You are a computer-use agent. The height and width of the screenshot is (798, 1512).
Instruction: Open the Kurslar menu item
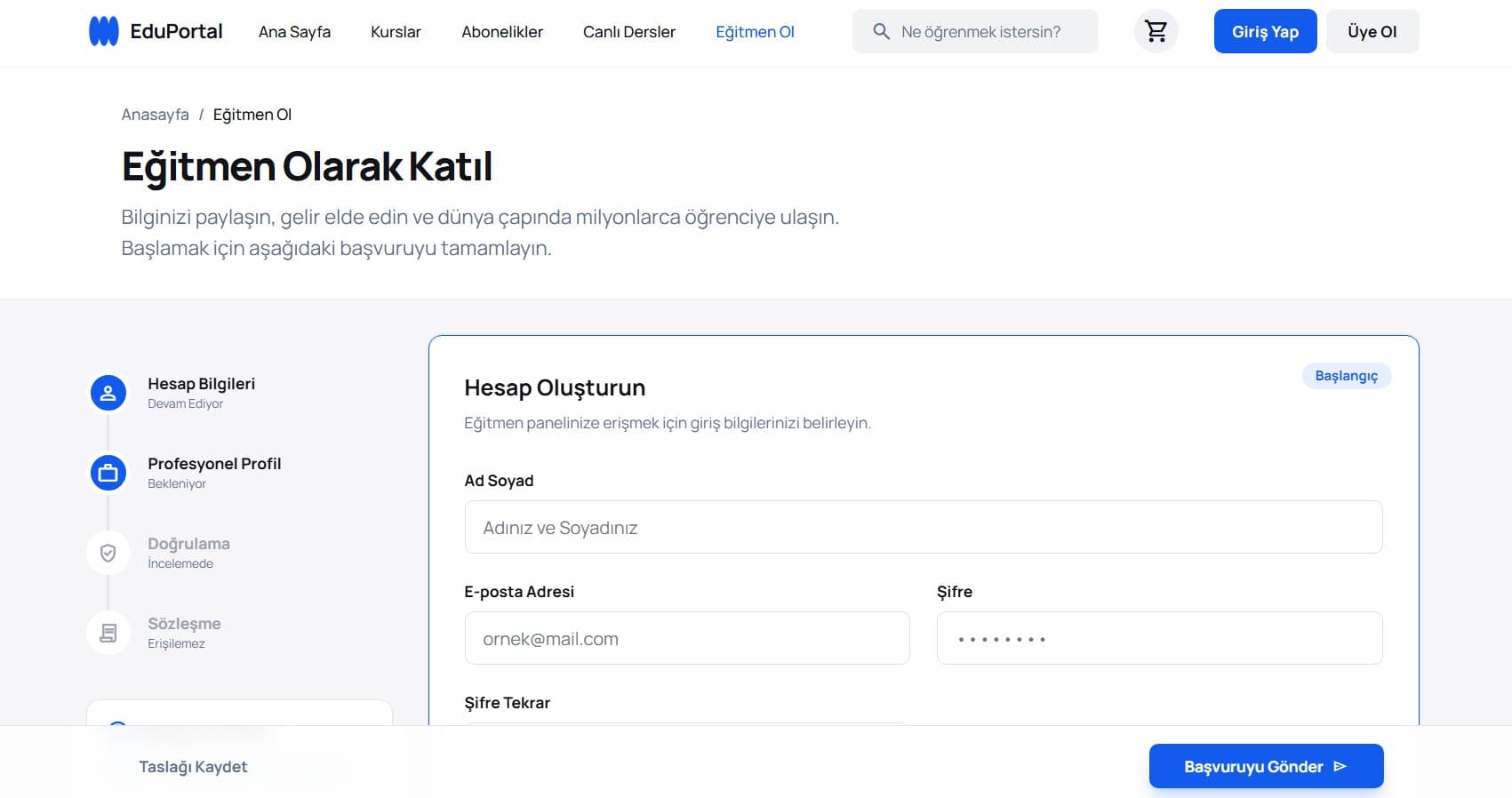pos(396,32)
